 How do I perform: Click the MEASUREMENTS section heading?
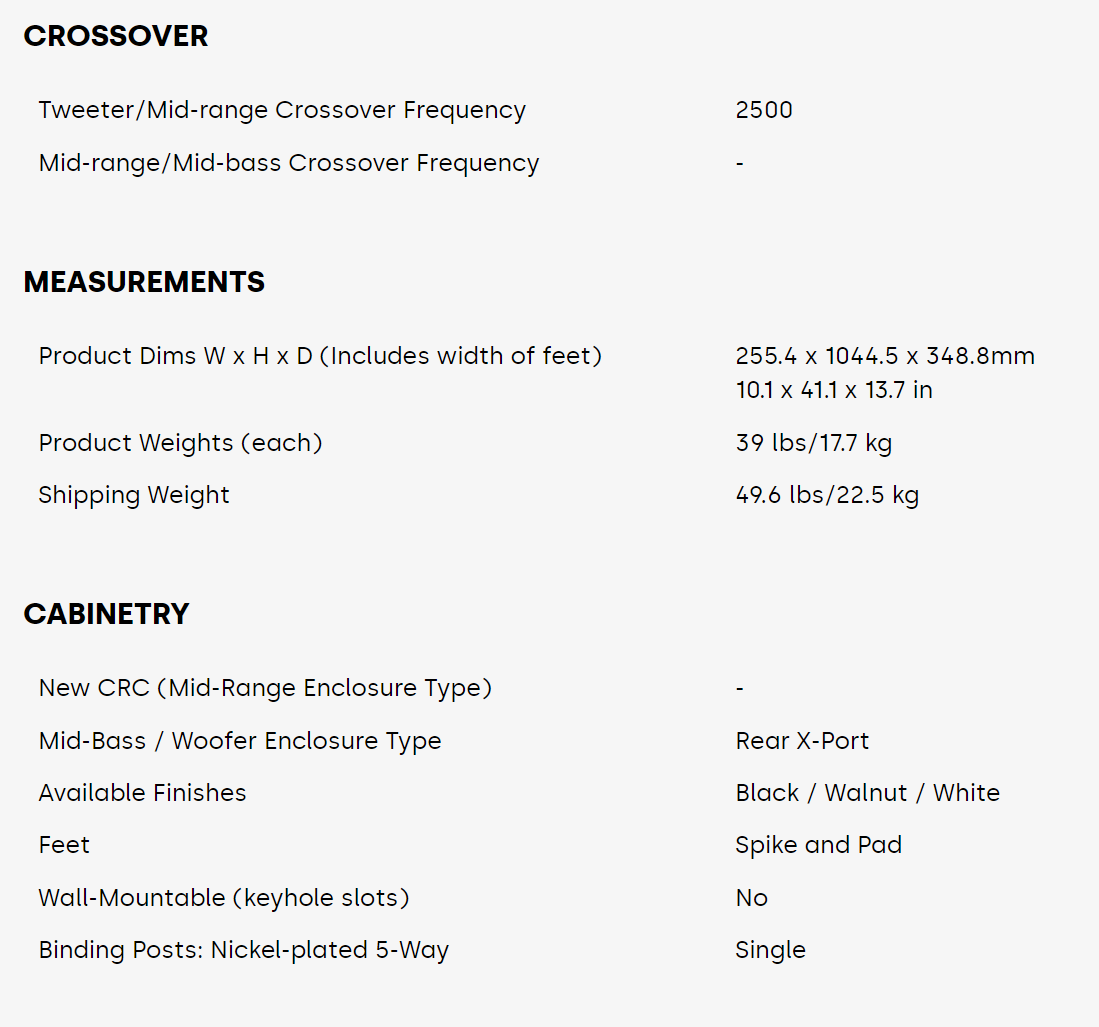pyautogui.click(x=144, y=283)
